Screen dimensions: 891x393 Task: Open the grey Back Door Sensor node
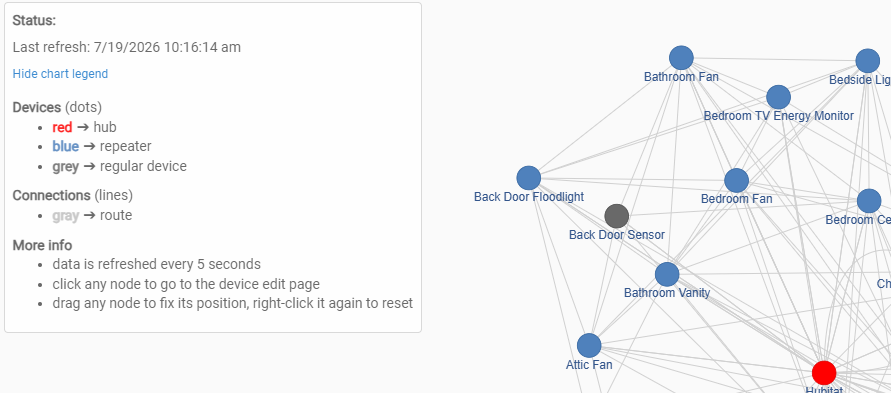pos(617,216)
